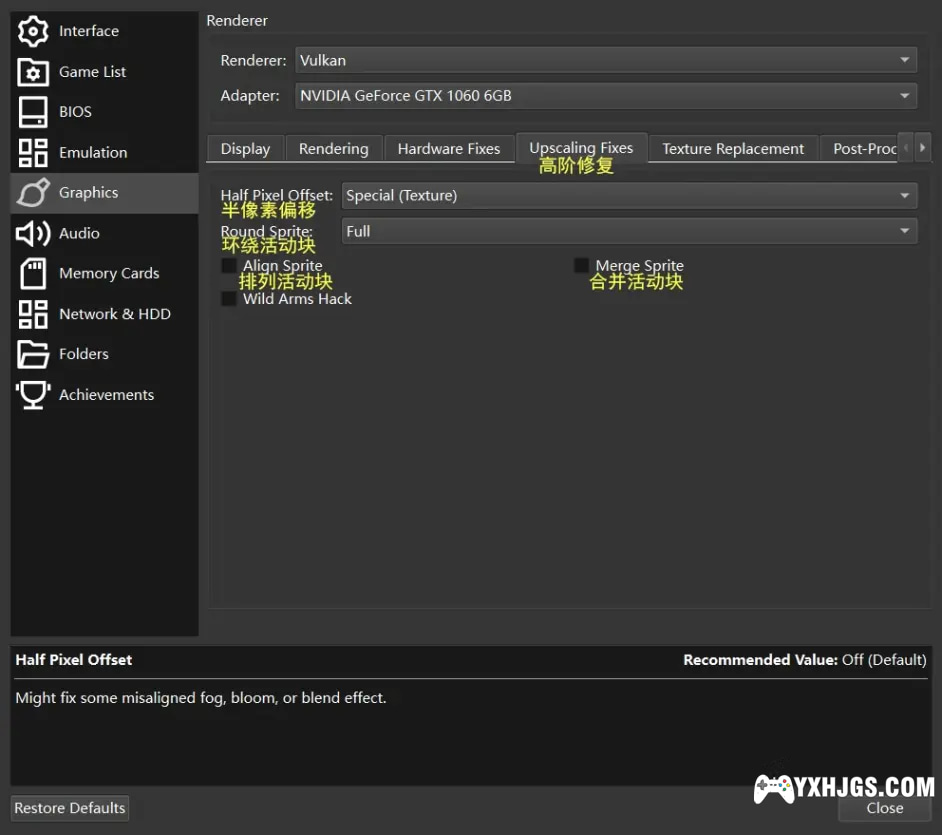Open the Interface settings gear icon
This screenshot has height=835, width=942.
(33, 31)
